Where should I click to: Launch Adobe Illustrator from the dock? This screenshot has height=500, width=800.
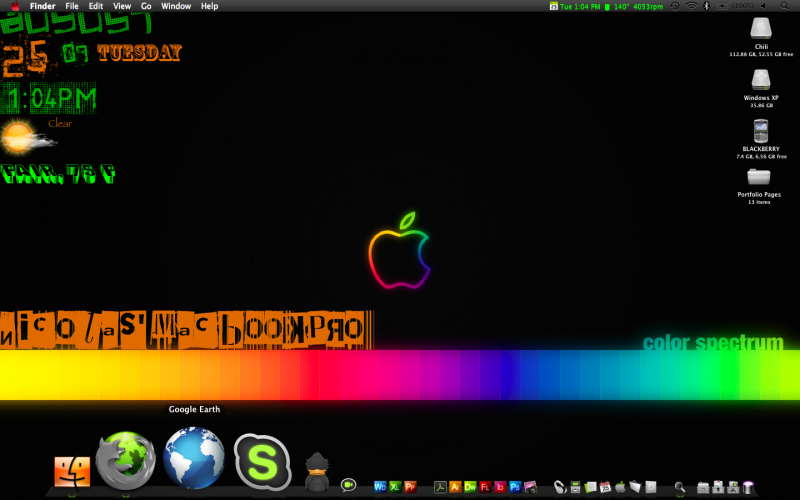click(x=455, y=487)
